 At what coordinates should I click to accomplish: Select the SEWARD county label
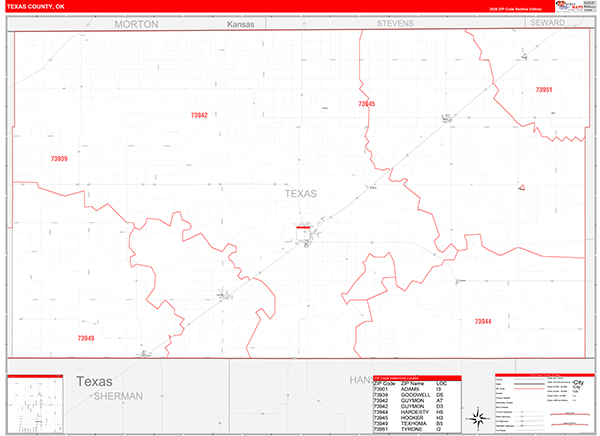click(547, 23)
